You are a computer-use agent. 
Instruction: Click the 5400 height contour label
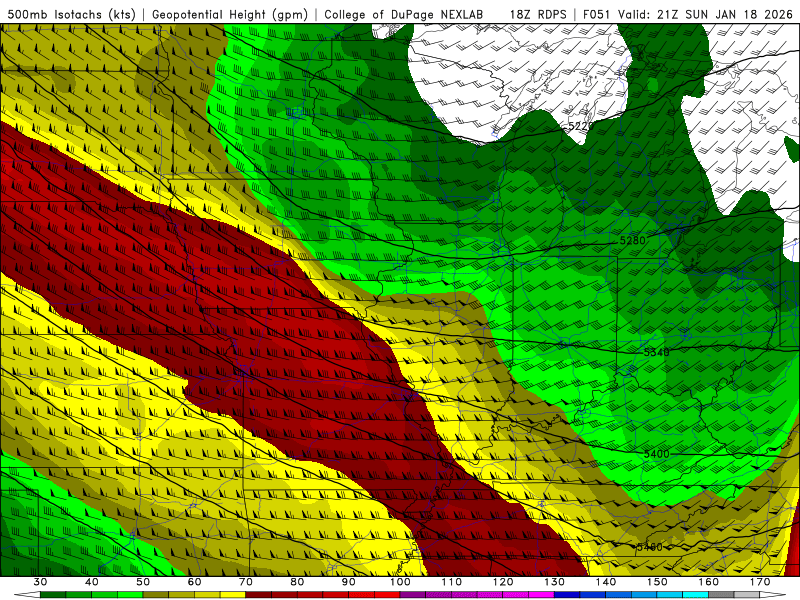click(656, 454)
